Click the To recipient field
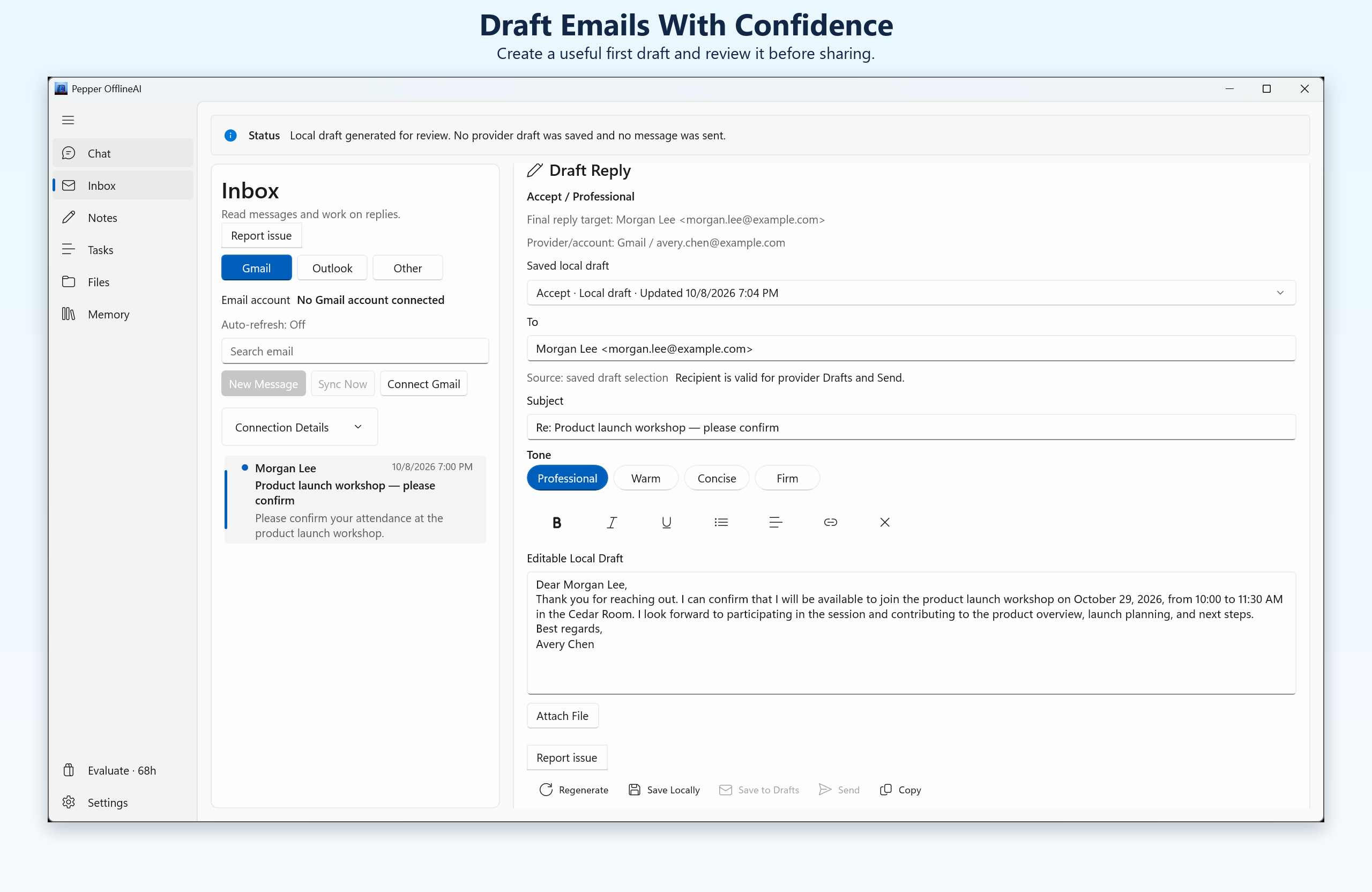 (x=911, y=349)
